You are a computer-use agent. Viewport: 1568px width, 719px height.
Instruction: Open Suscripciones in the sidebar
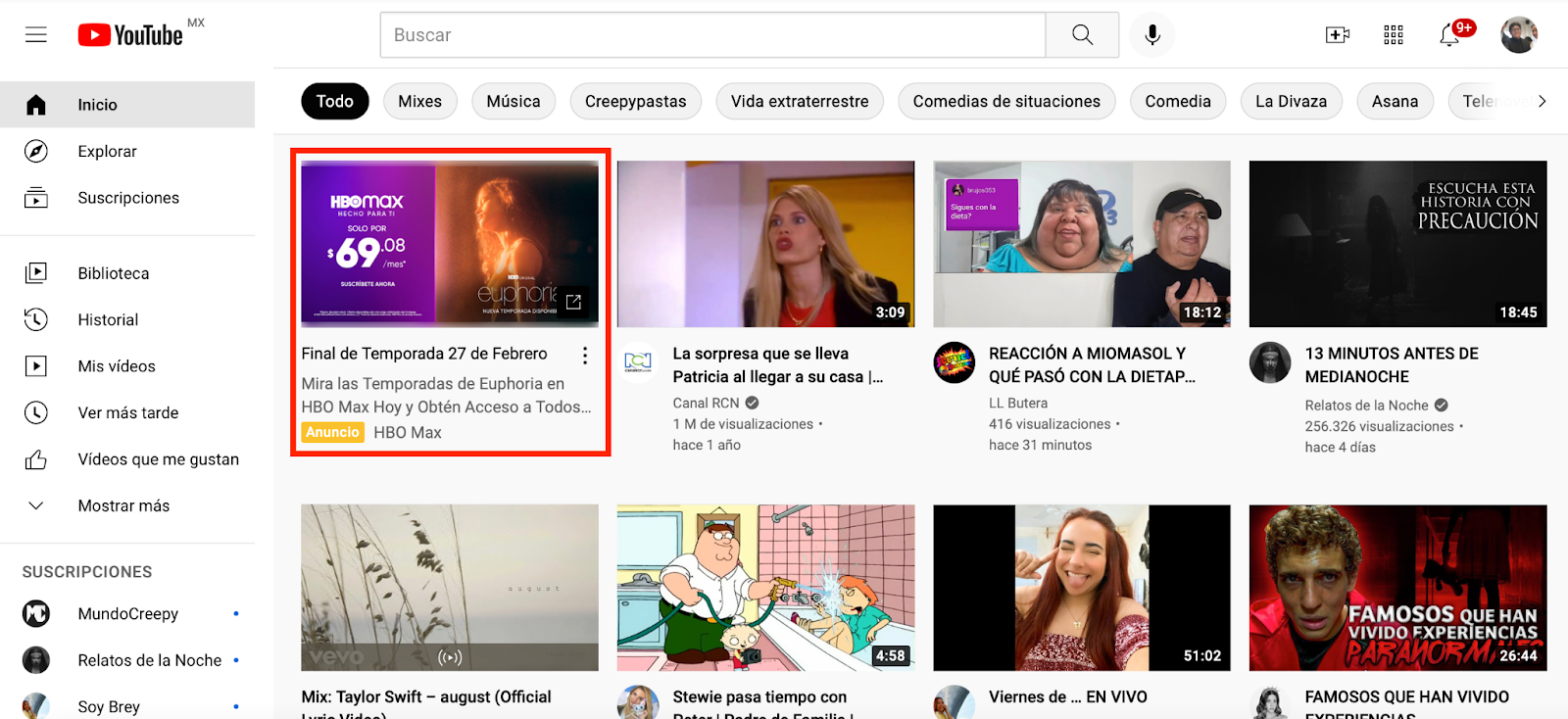(x=128, y=198)
